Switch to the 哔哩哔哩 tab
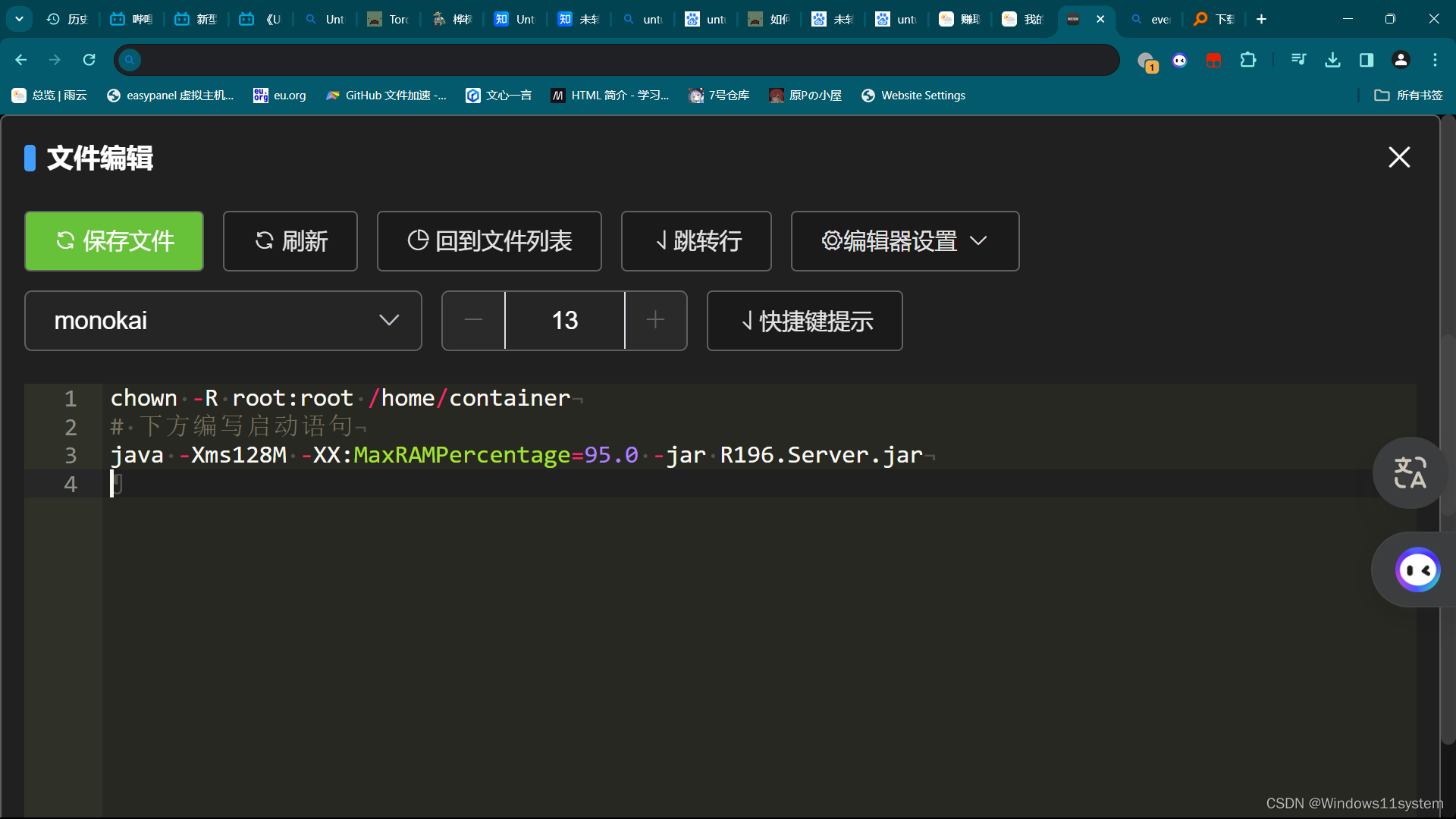The width and height of the screenshot is (1456, 819). [130, 18]
